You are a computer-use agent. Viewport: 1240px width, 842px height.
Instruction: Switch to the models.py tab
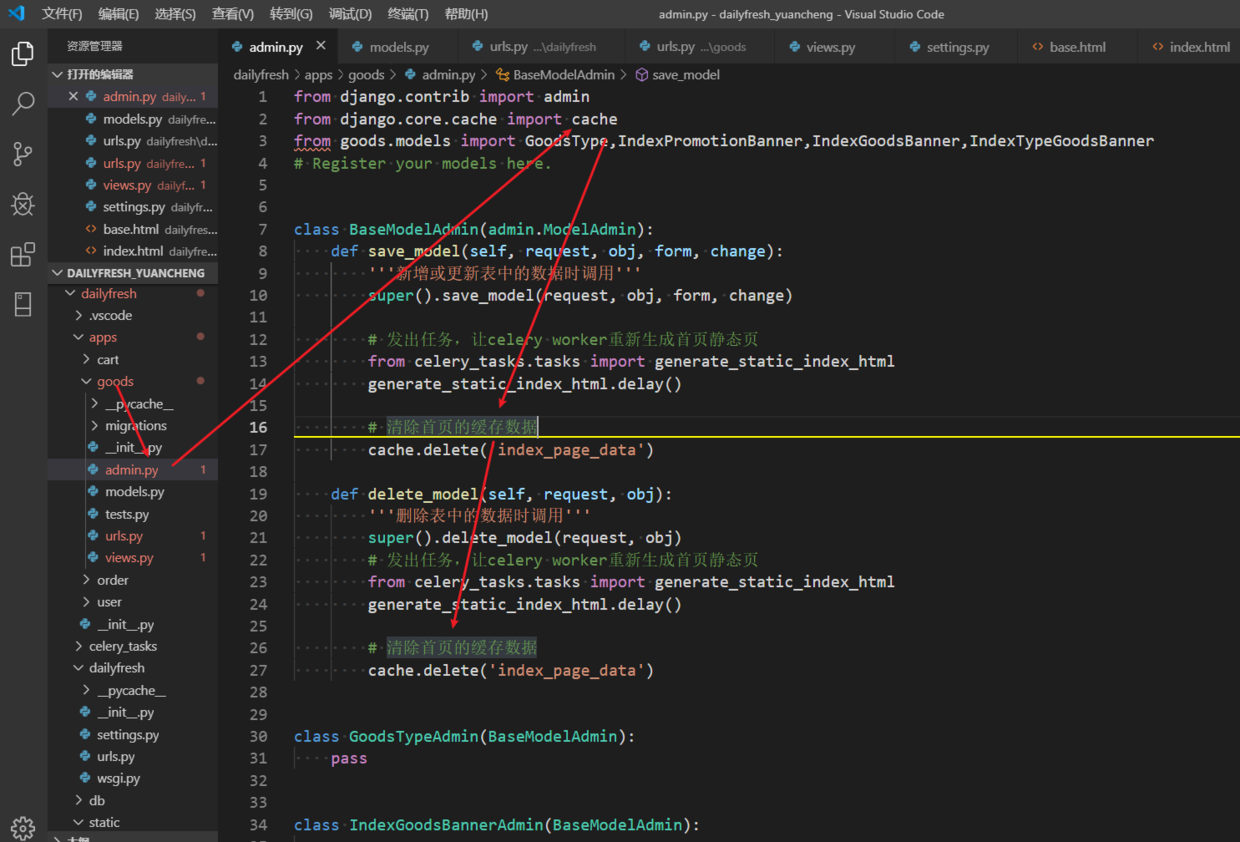click(x=398, y=47)
